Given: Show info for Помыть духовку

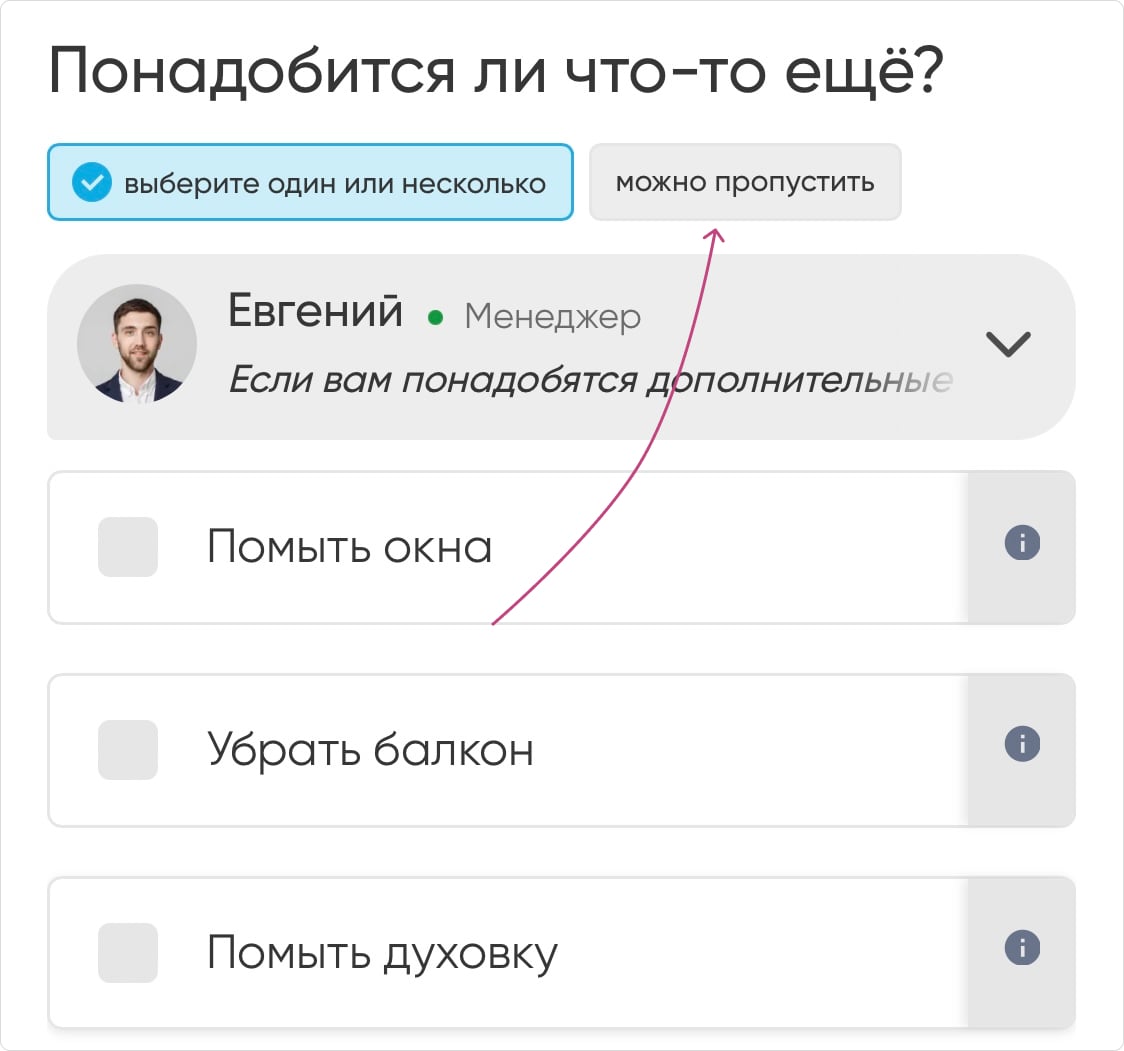Looking at the screenshot, I should [1021, 947].
